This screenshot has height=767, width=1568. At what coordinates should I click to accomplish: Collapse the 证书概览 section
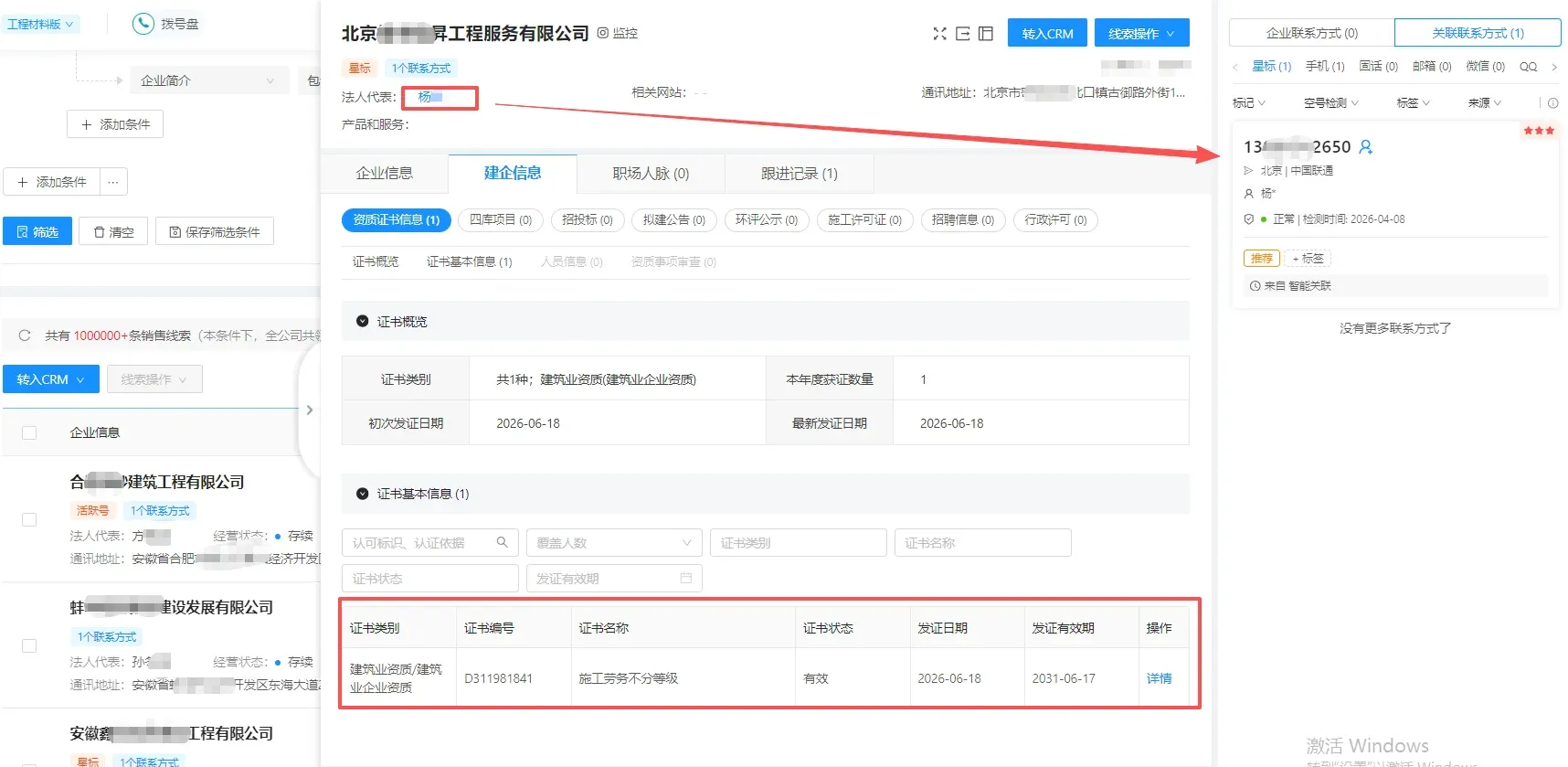point(362,322)
